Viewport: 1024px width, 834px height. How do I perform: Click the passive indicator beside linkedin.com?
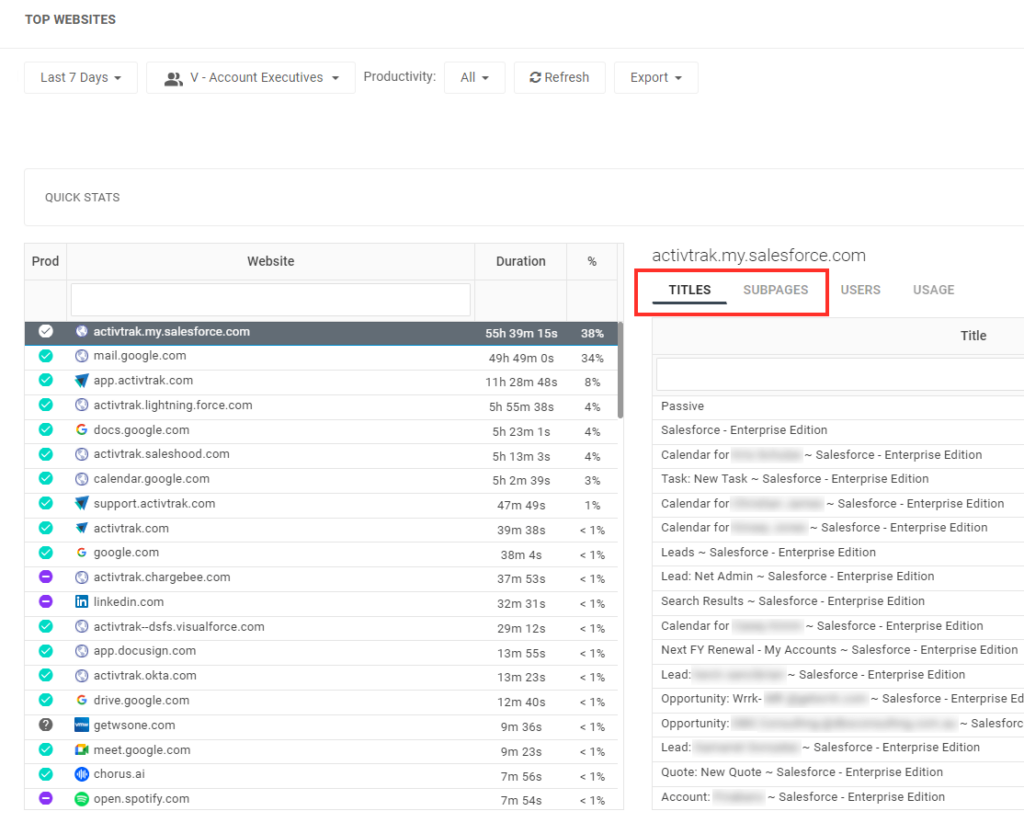pyautogui.click(x=44, y=601)
